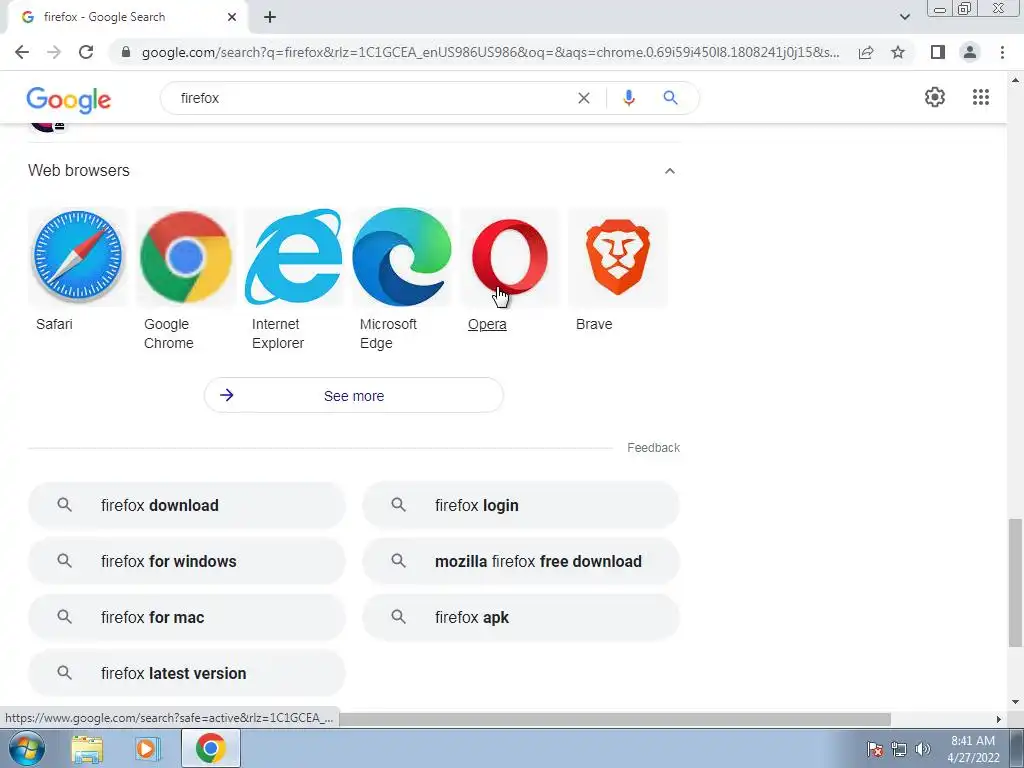The image size is (1024, 768).
Task: Open network tray icon
Action: tap(899, 749)
